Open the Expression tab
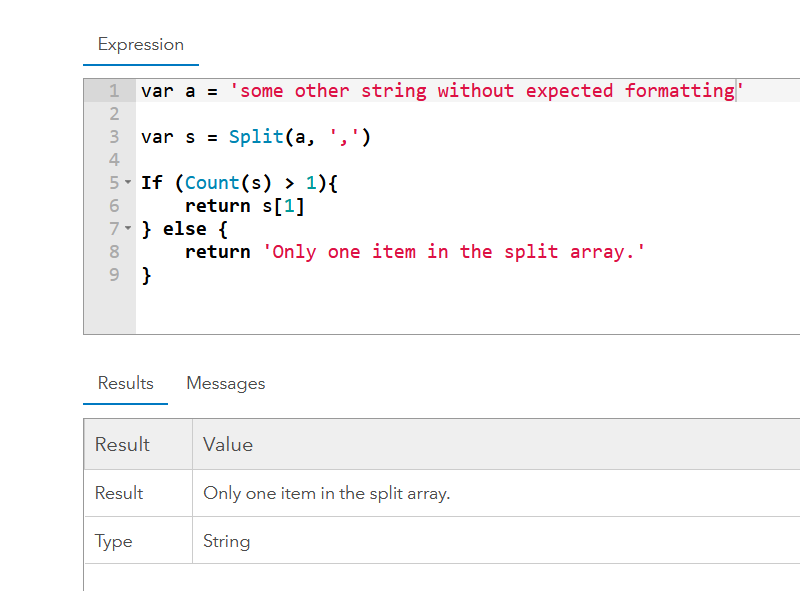 [x=141, y=45]
